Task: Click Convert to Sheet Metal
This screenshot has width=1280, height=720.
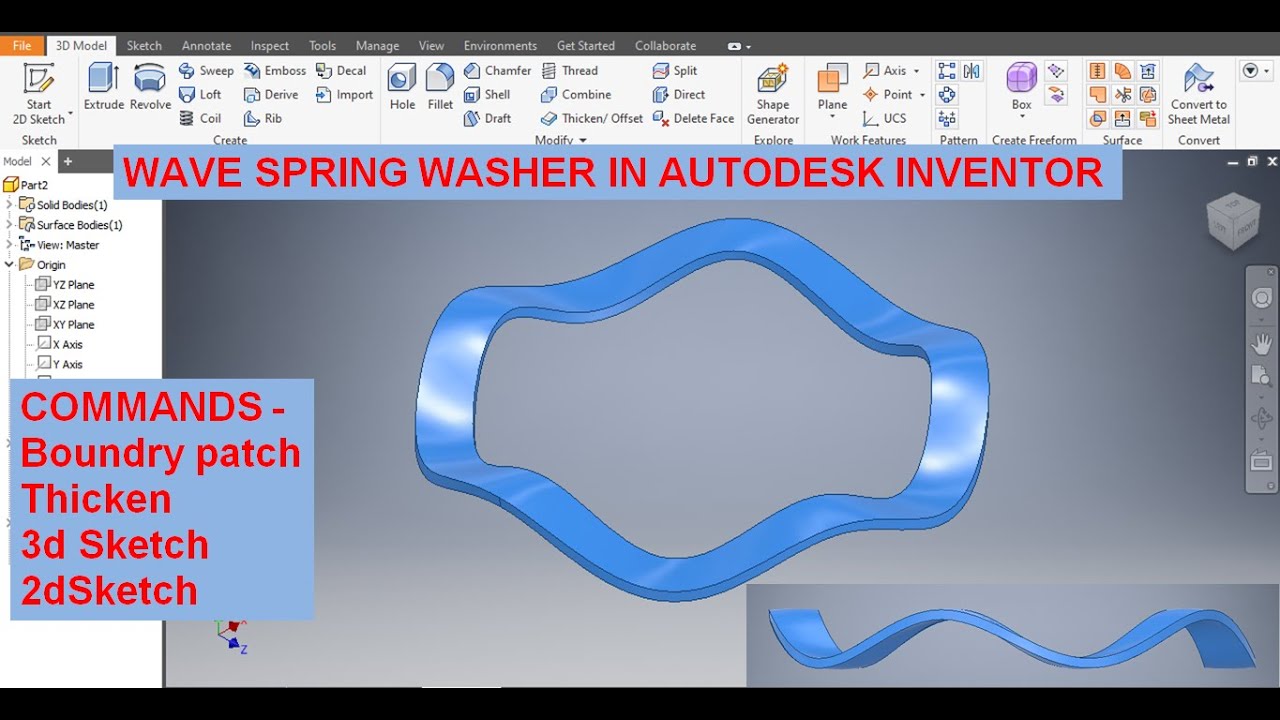Action: [x=1199, y=94]
